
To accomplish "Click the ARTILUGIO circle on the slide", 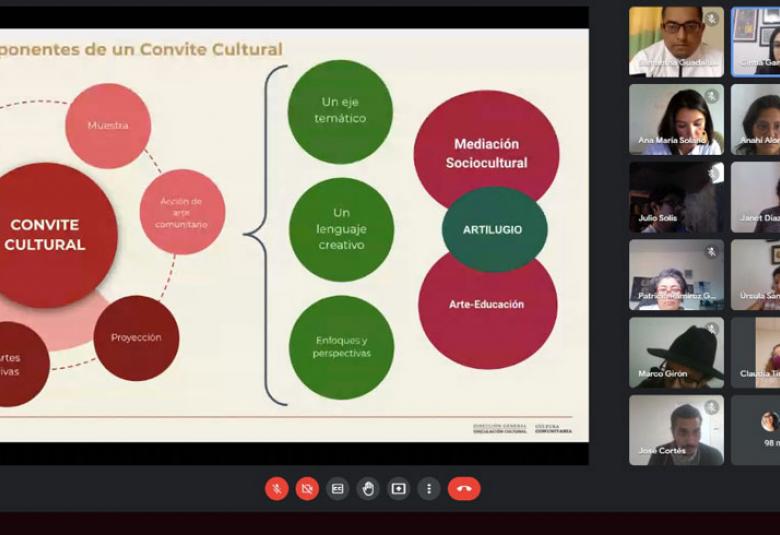I will (494, 229).
